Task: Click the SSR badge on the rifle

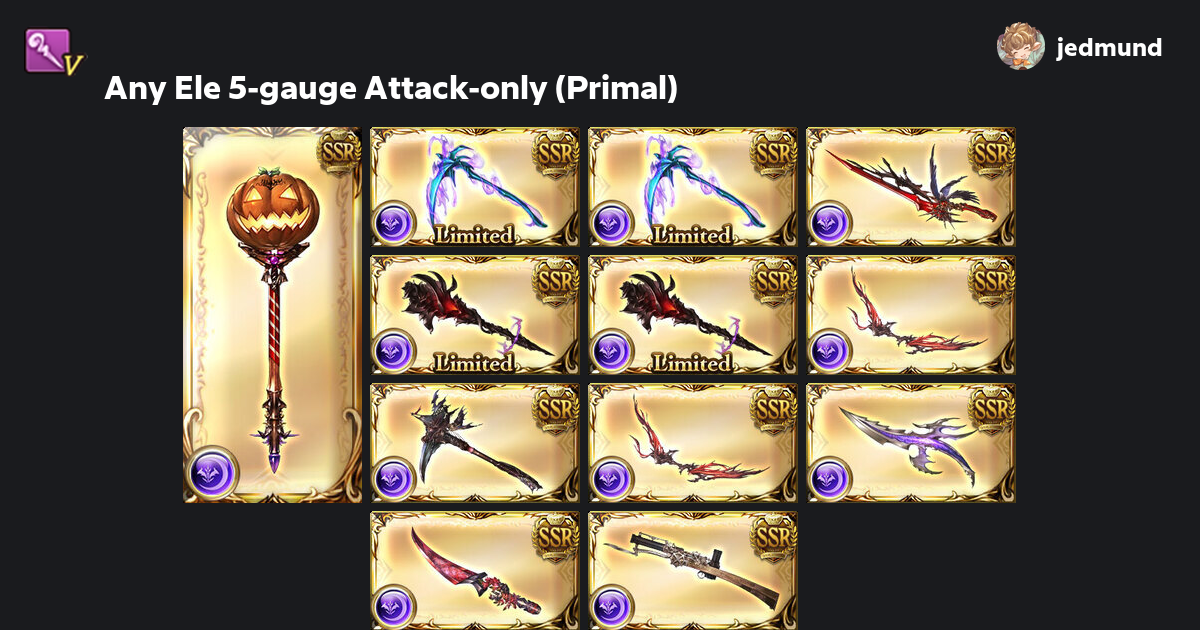Action: [774, 537]
